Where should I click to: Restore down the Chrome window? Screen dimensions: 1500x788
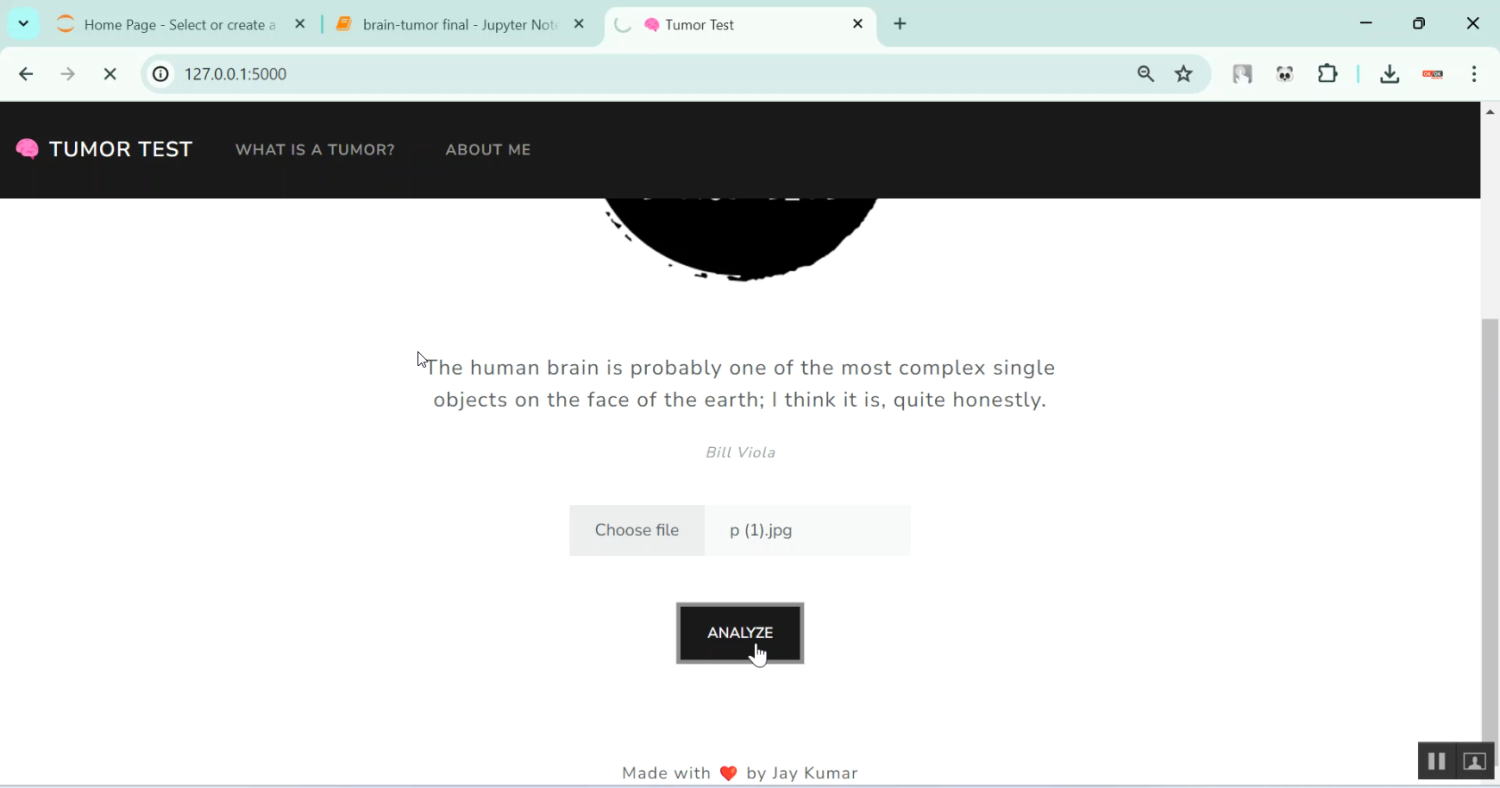(1419, 24)
